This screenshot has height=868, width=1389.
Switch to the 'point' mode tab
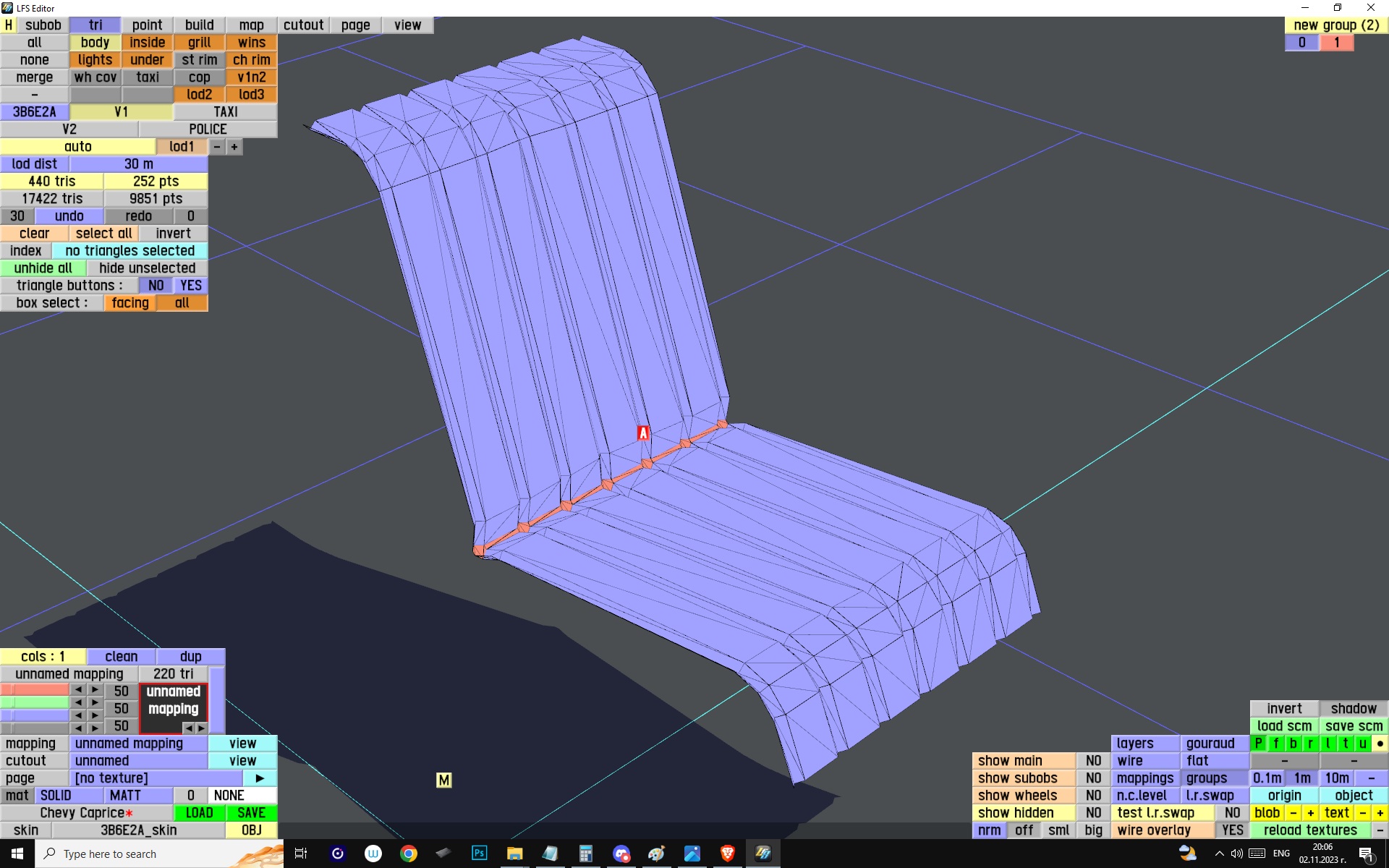pos(147,25)
